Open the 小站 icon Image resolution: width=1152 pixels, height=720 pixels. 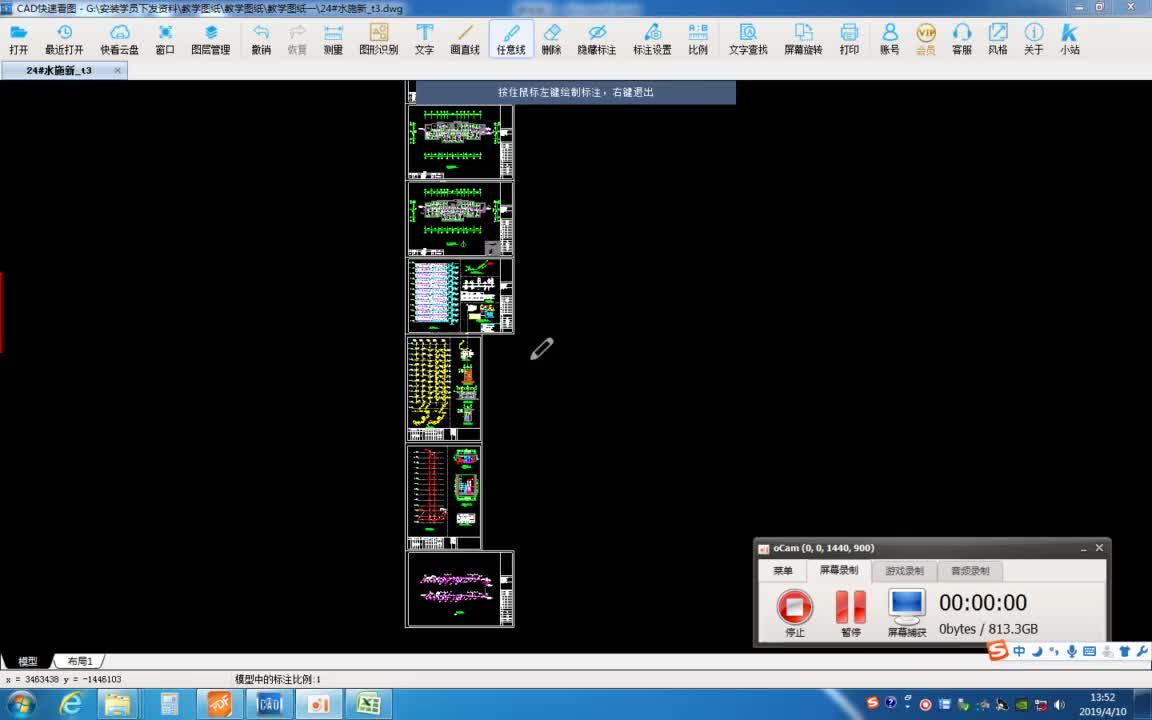coord(1070,39)
